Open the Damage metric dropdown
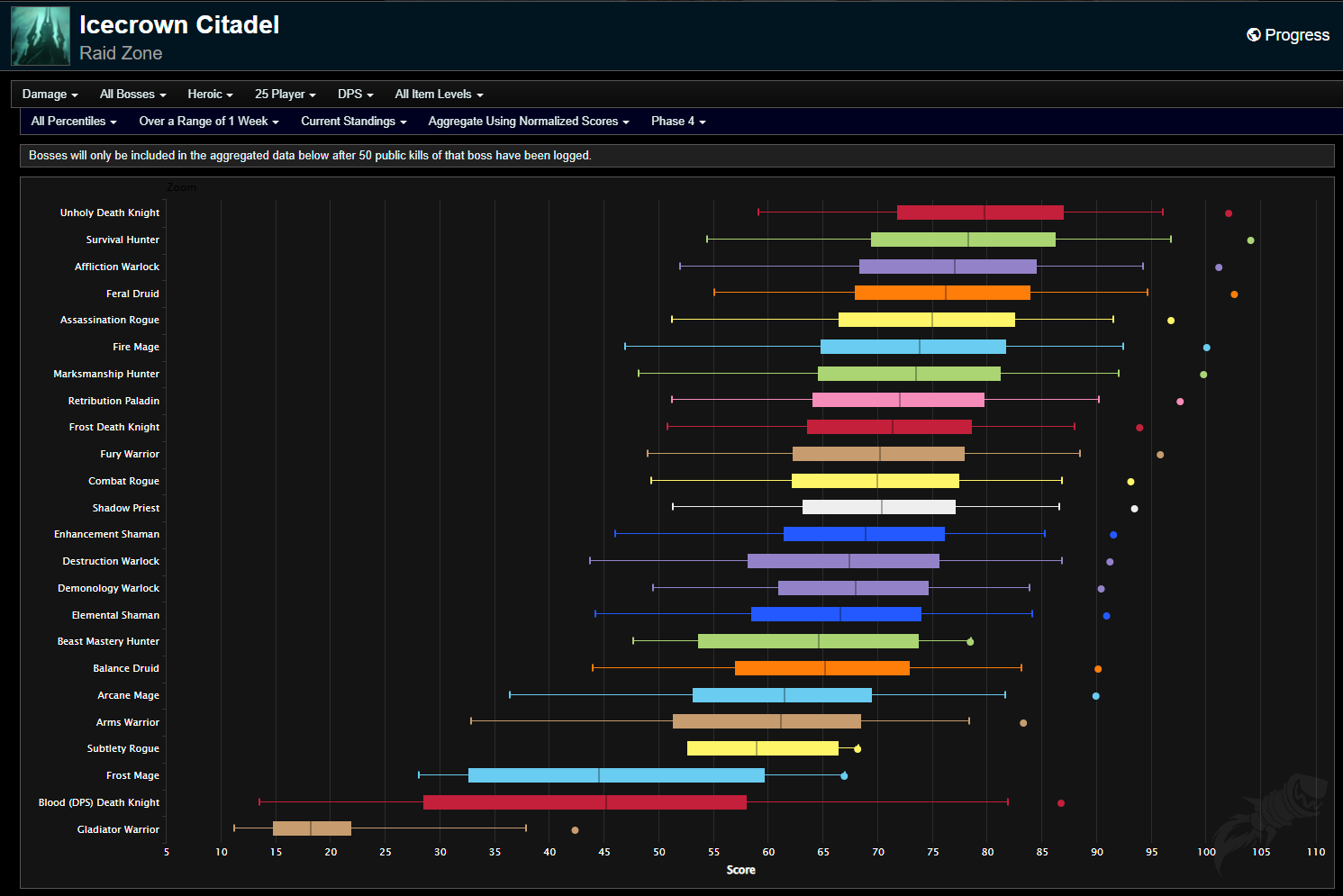 50,95
